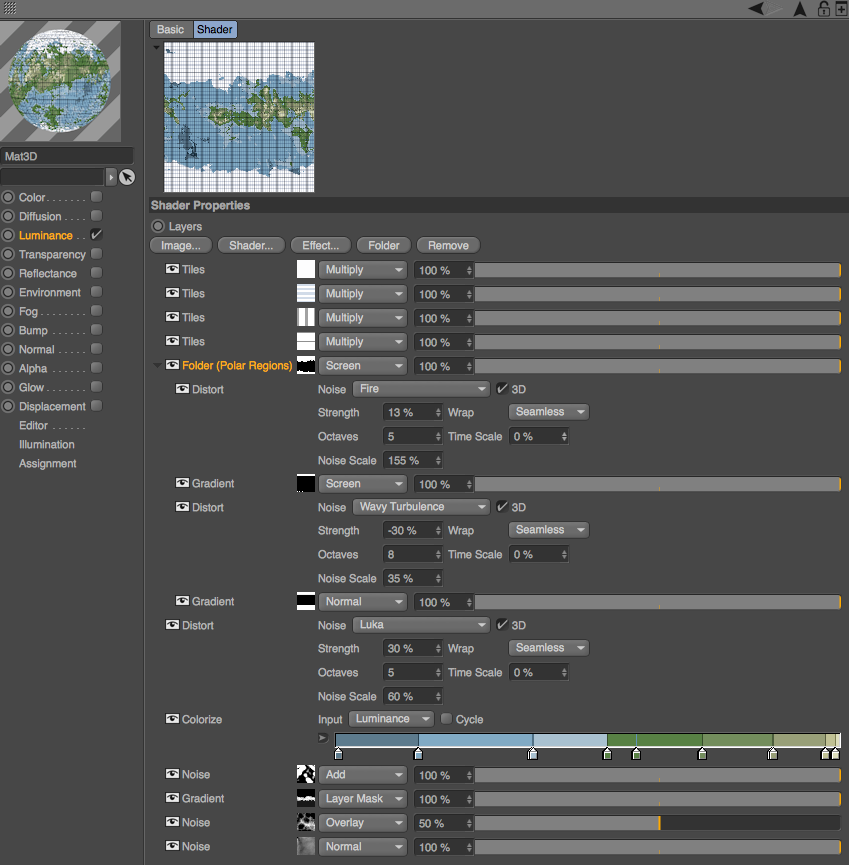Click the first Tiles layer icon
Image resolution: width=849 pixels, height=865 pixels.
click(x=172, y=269)
